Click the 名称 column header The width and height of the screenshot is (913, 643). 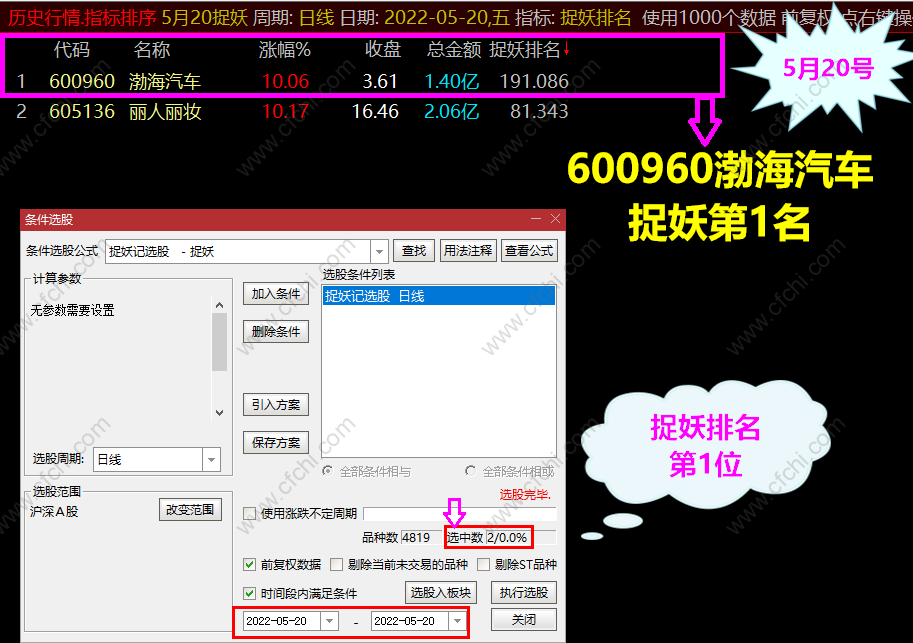(x=151, y=50)
